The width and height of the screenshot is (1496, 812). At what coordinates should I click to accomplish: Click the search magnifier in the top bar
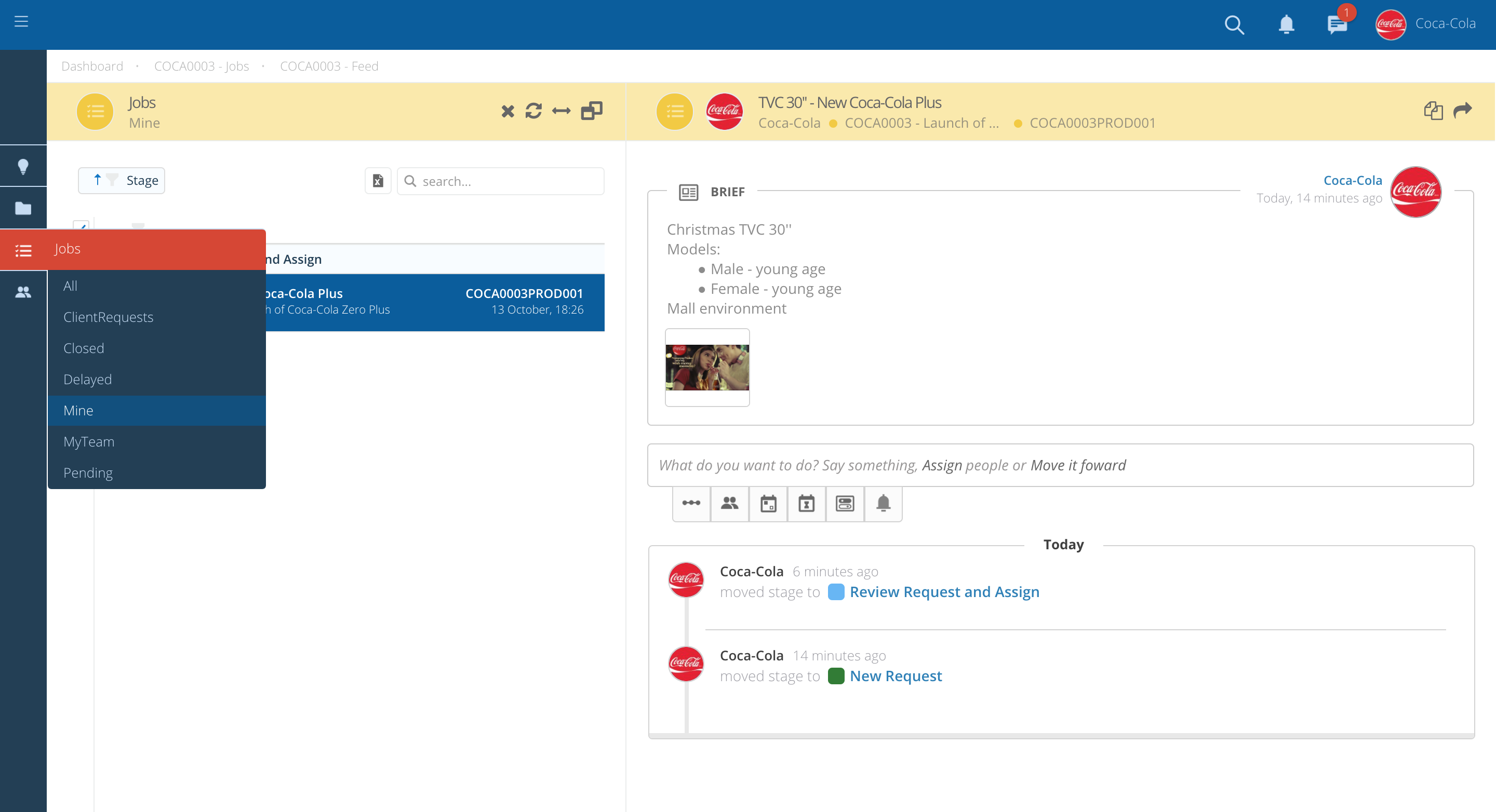click(1235, 24)
